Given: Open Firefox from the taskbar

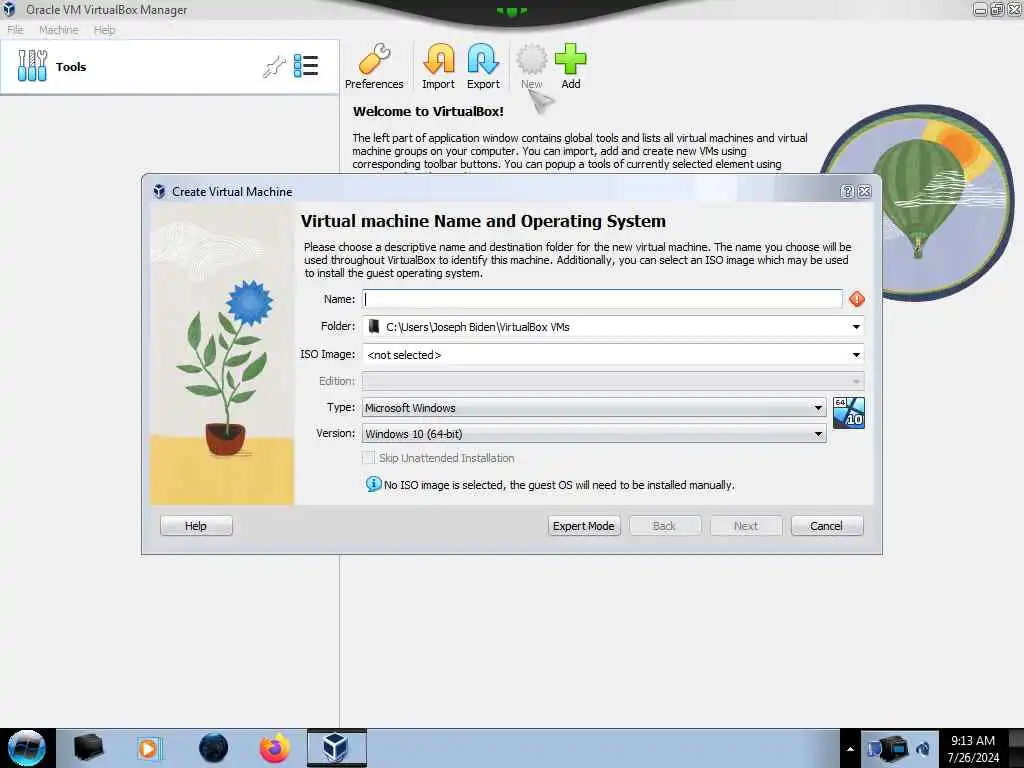Looking at the screenshot, I should point(274,748).
